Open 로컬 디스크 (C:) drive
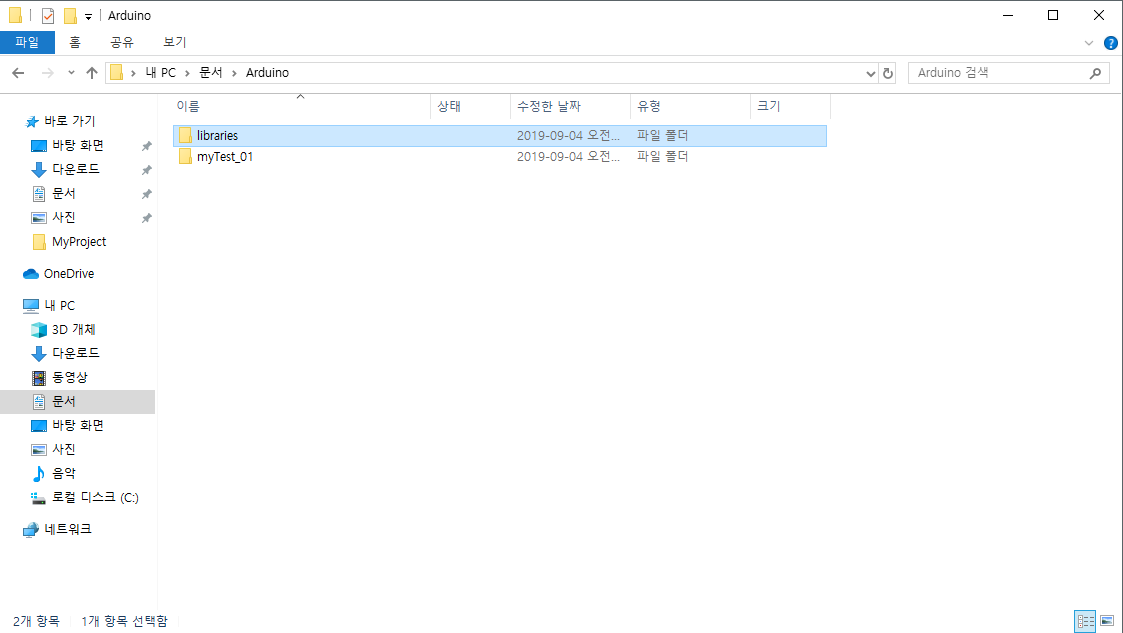 [x=95, y=497]
